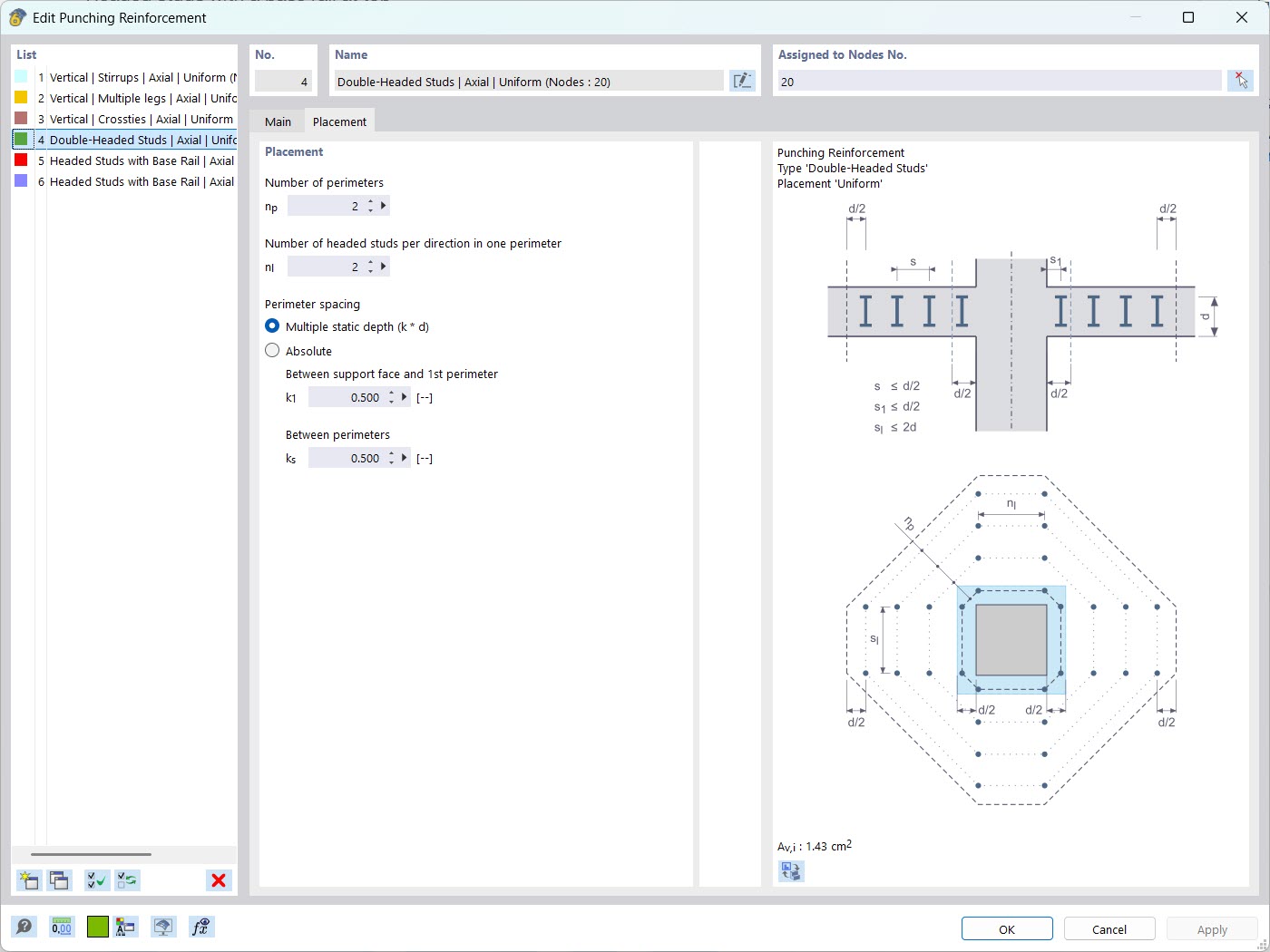
Task: Select the Multiple static depth radio button
Action: click(x=272, y=325)
